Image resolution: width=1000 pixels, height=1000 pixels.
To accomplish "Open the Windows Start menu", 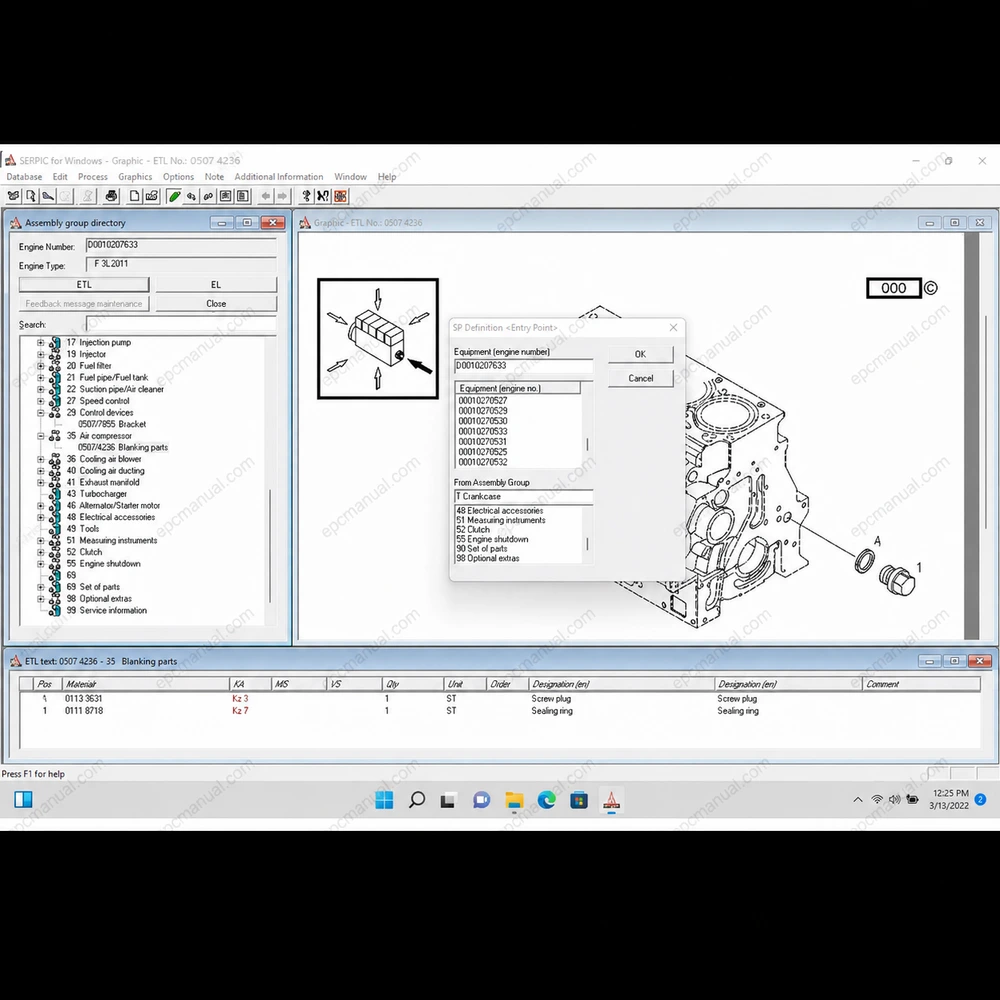I will [384, 799].
